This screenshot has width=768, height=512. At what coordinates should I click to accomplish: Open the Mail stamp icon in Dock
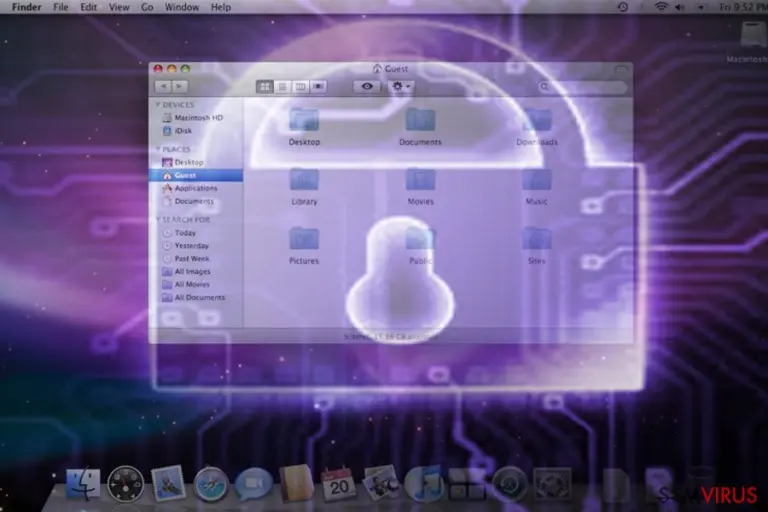coord(168,484)
